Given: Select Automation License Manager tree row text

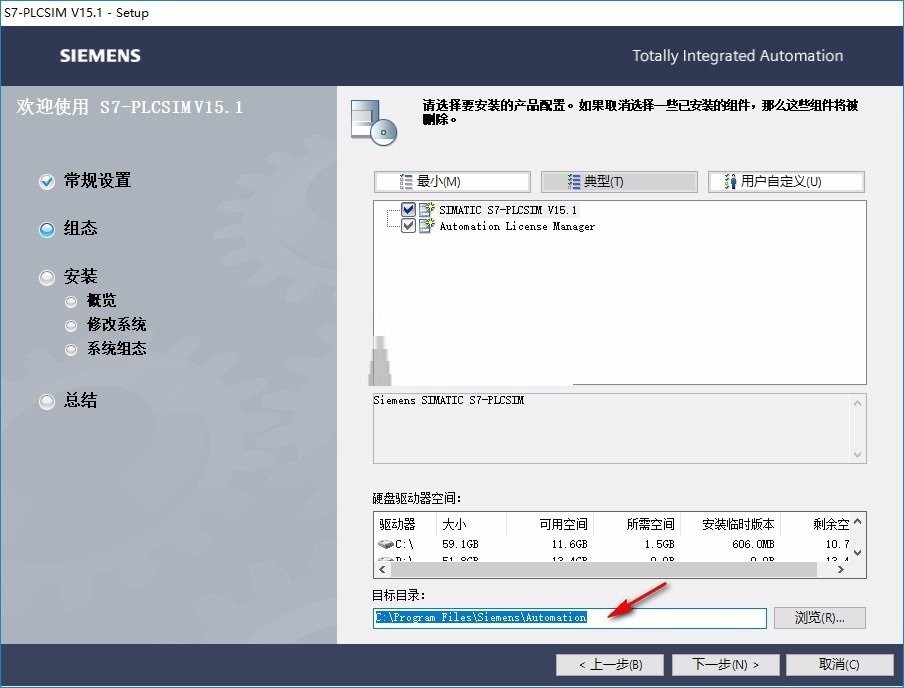Looking at the screenshot, I should [517, 226].
